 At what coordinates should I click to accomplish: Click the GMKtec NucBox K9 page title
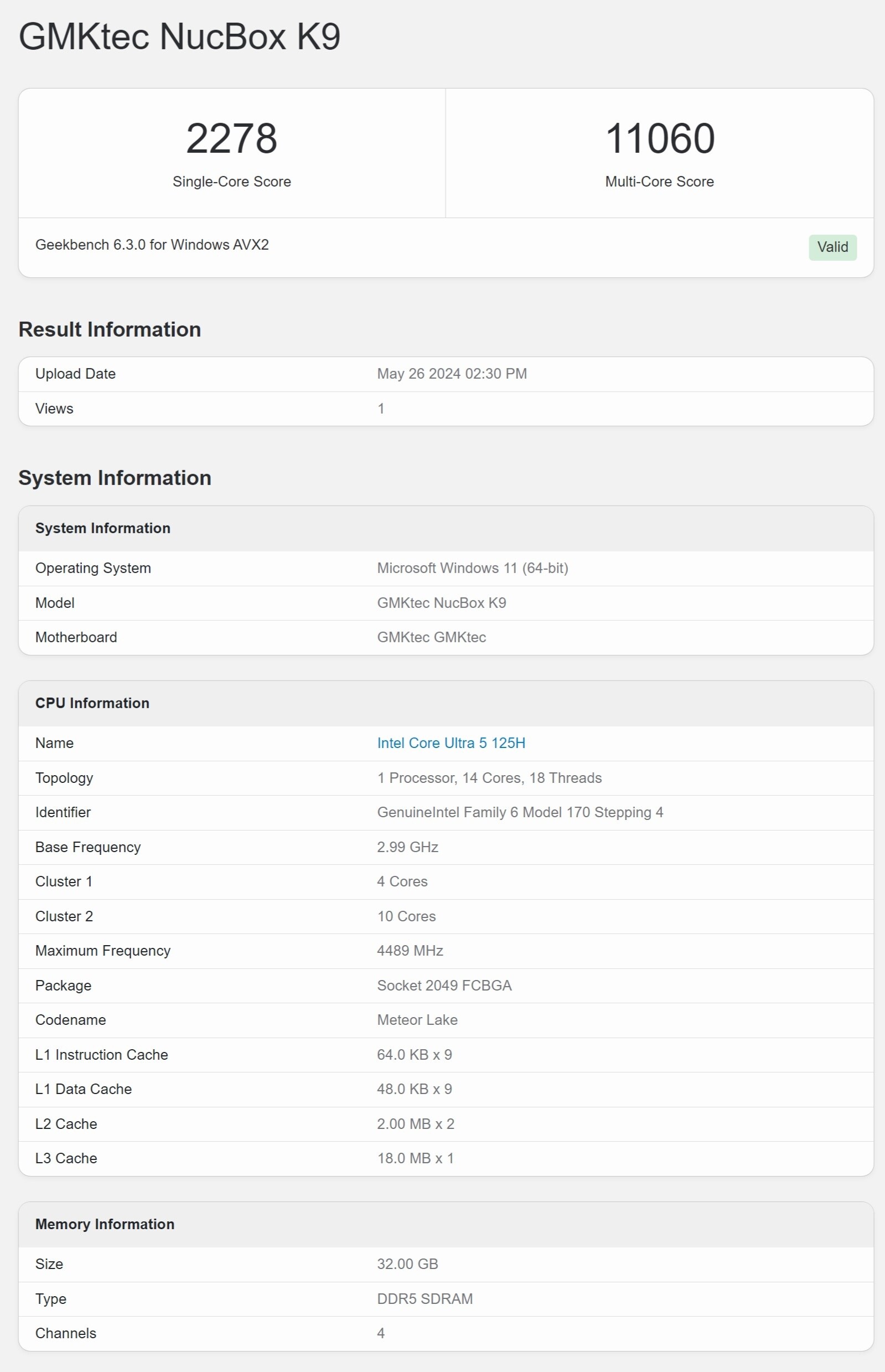pos(179,37)
